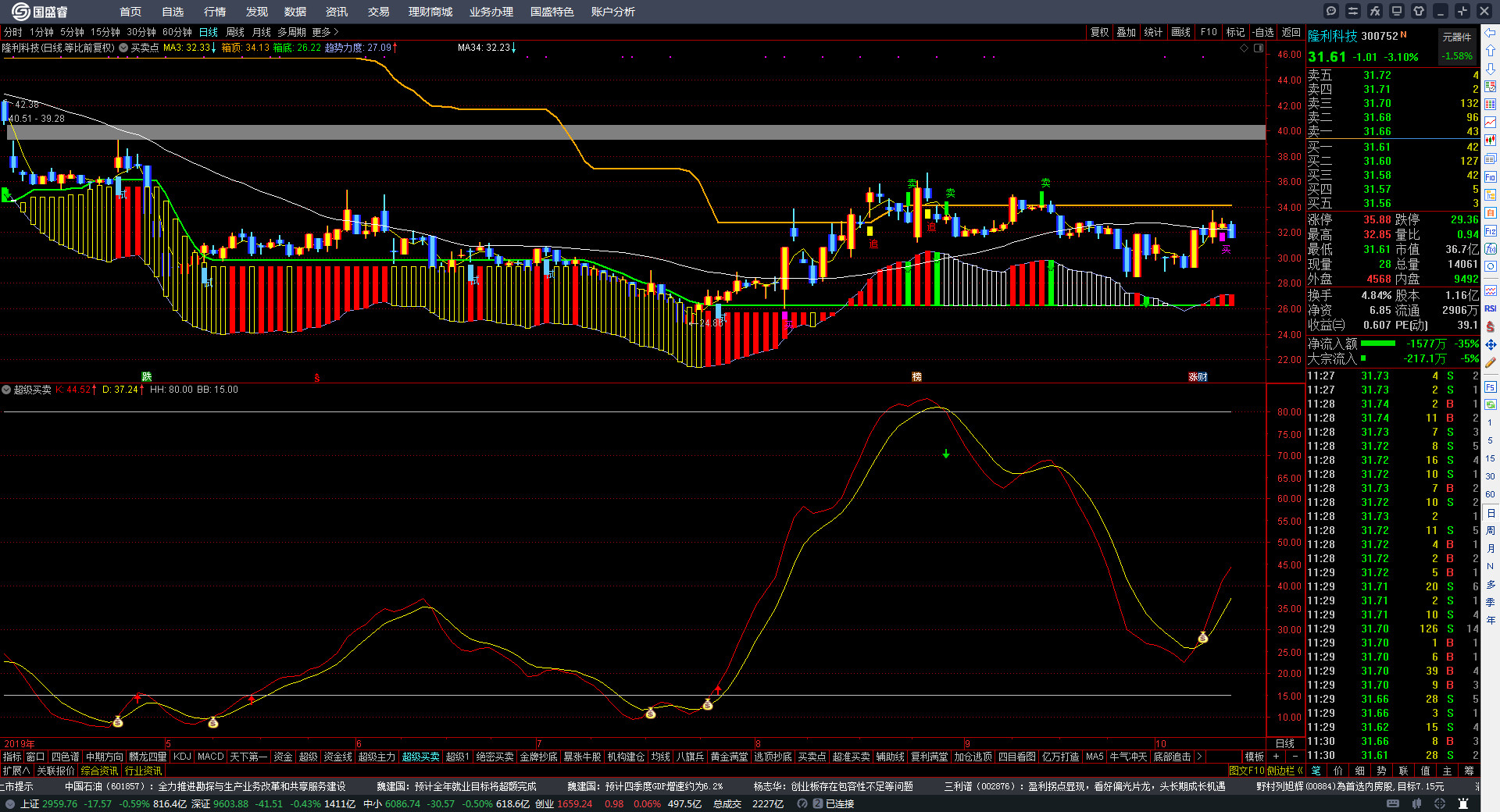Click the connection status gauge icon

[x=802, y=803]
